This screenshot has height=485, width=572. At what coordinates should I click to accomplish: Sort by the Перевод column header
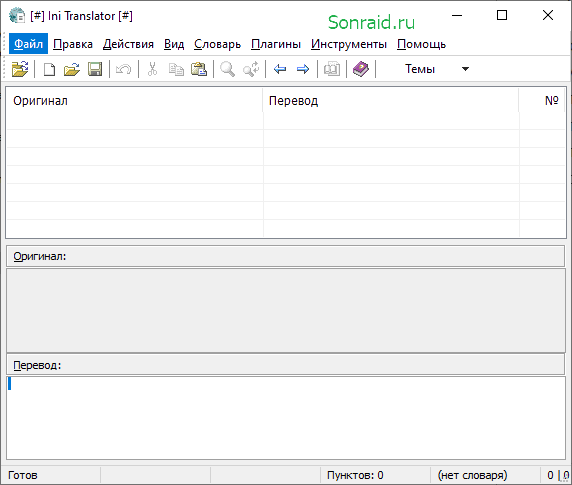[x=391, y=101]
